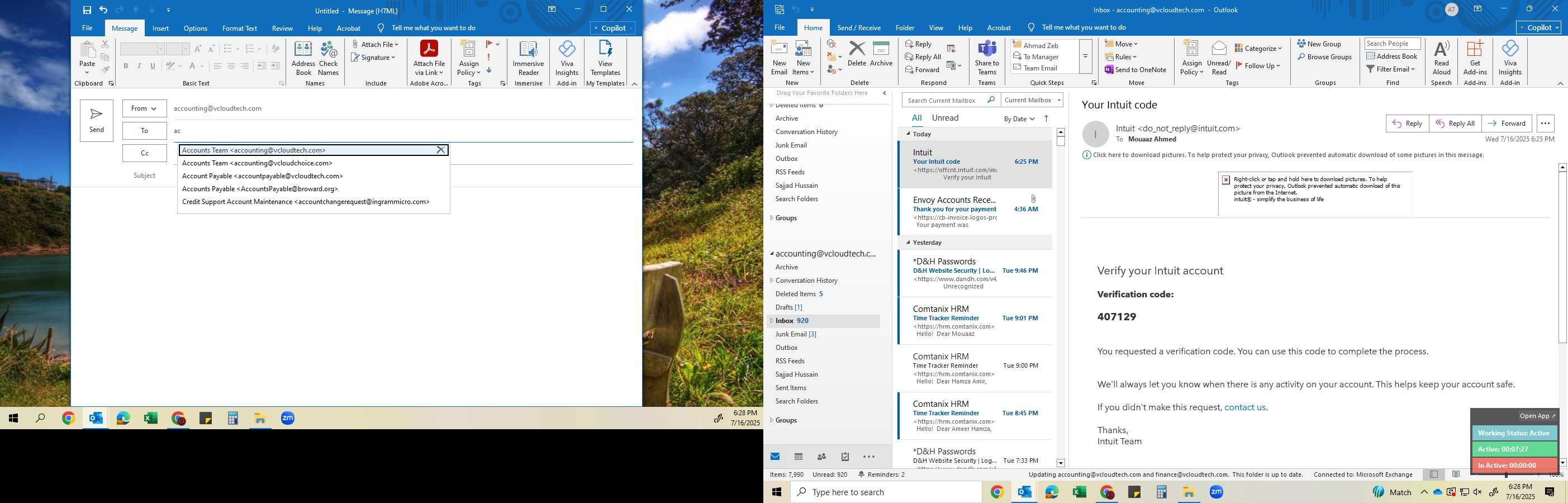Open Review tab in message window
Viewport: 1568px width, 503px height.
click(282, 28)
